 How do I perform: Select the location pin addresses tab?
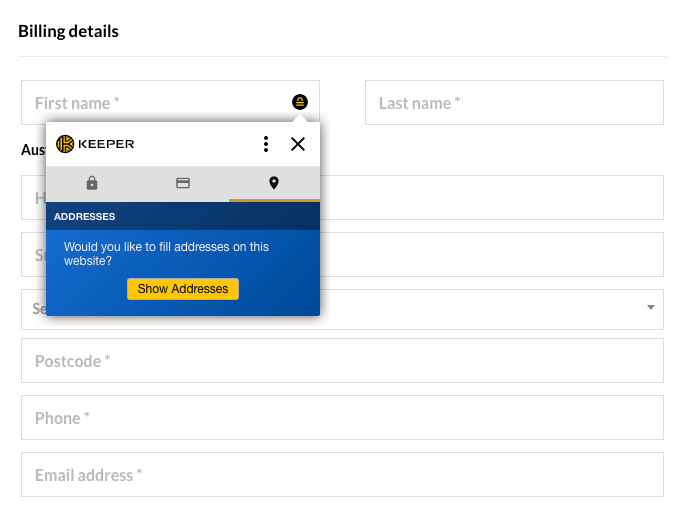274,183
